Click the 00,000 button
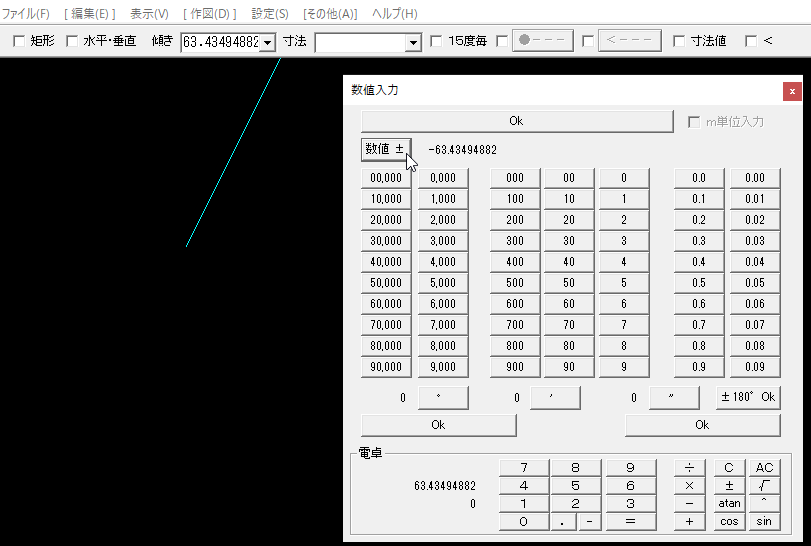Image resolution: width=811 pixels, height=546 pixels. (386, 178)
